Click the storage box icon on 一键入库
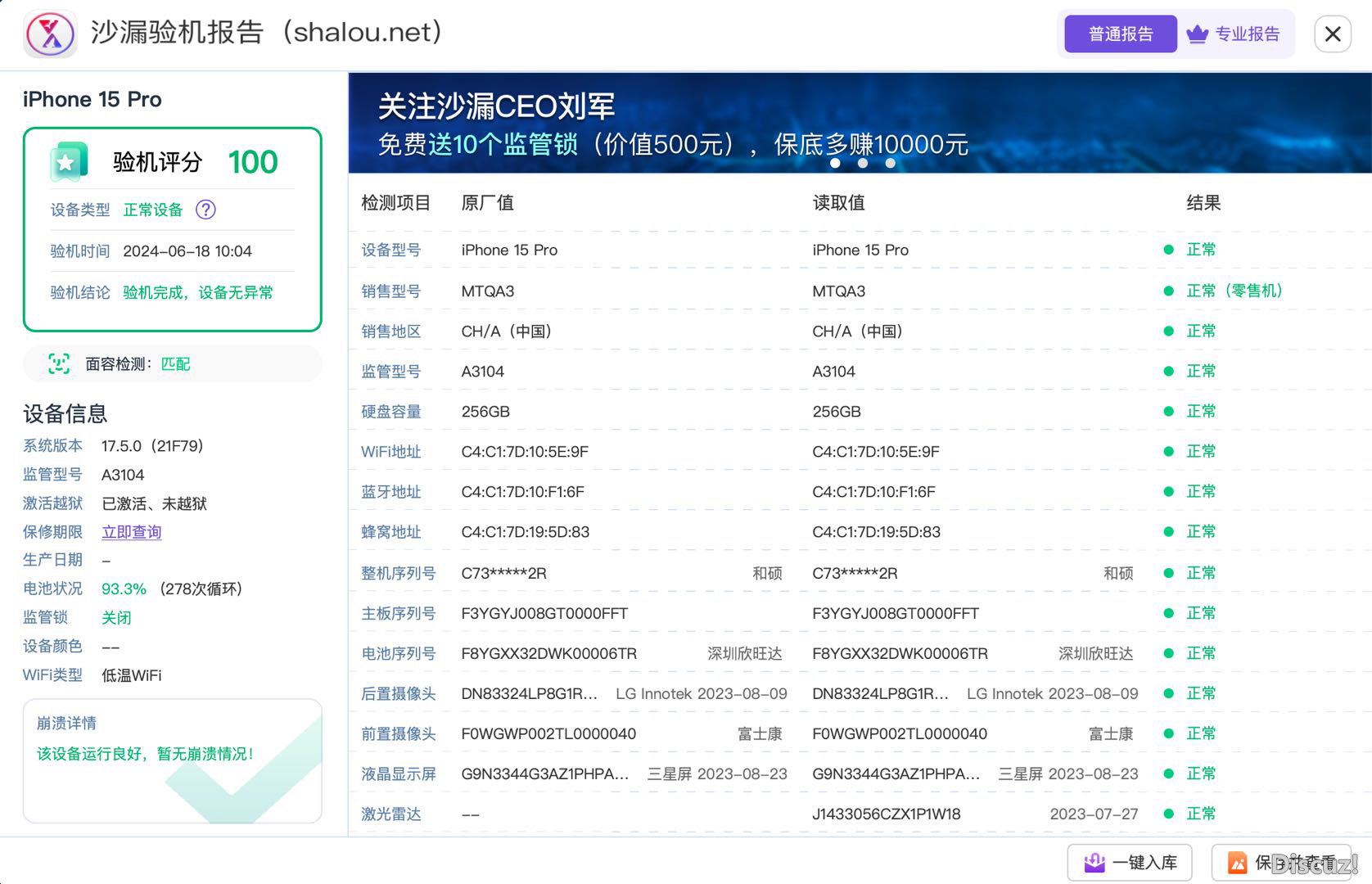1372x884 pixels. (1094, 863)
